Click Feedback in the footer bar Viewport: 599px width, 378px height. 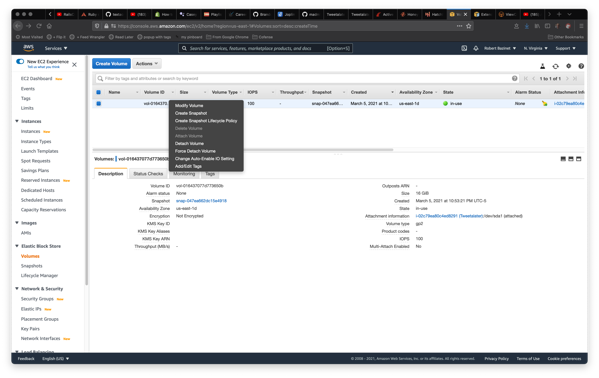click(26, 359)
